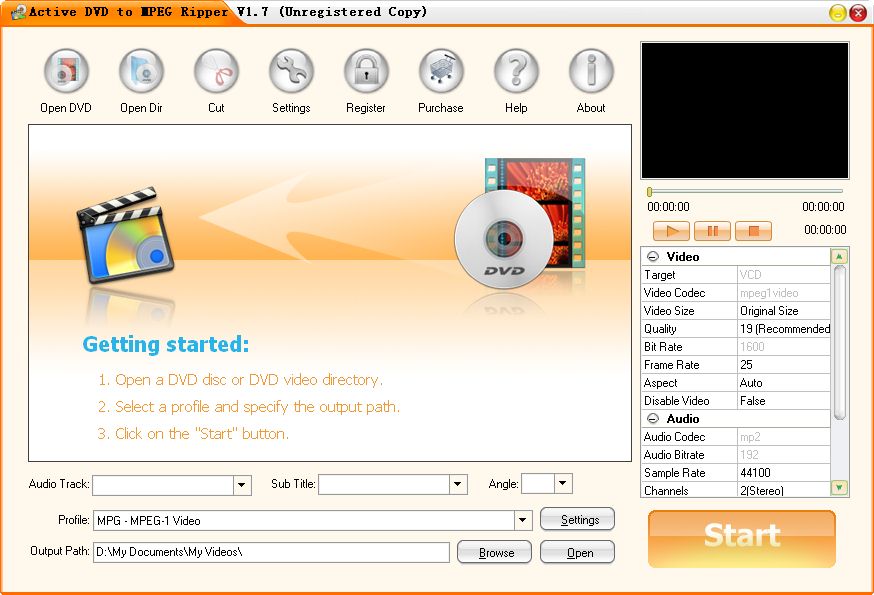Viewport: 874px width, 595px height.
Task: Select the Quality value 19 (Recommended
Action: pyautogui.click(x=784, y=329)
